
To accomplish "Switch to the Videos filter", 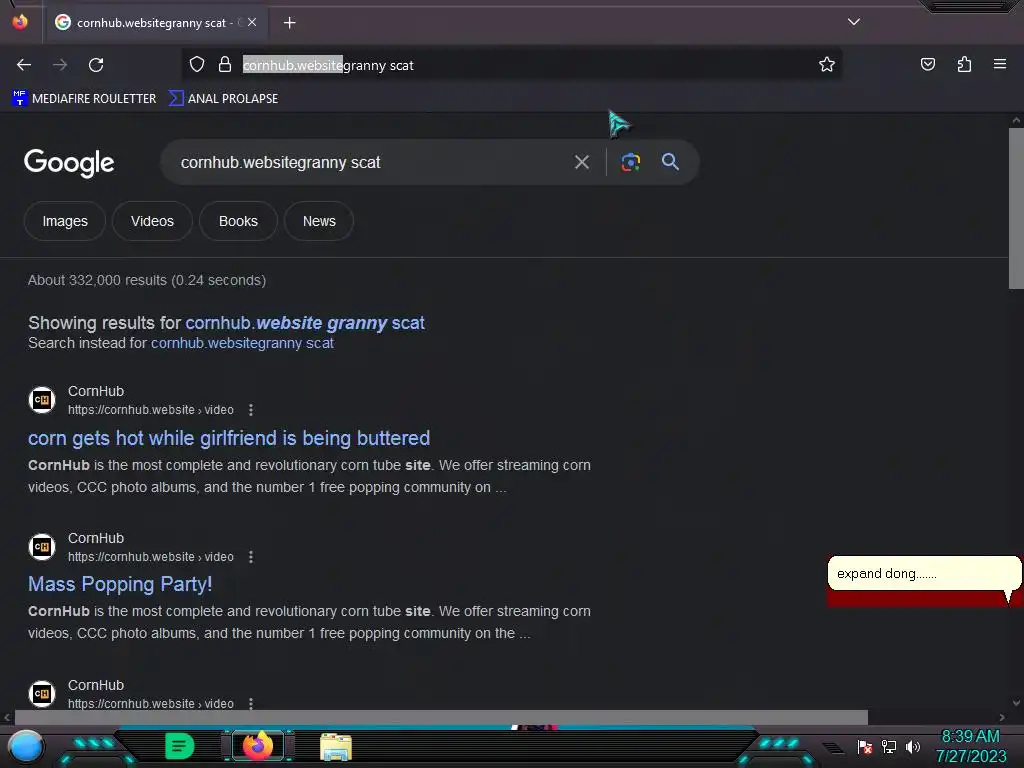I will 152,221.
